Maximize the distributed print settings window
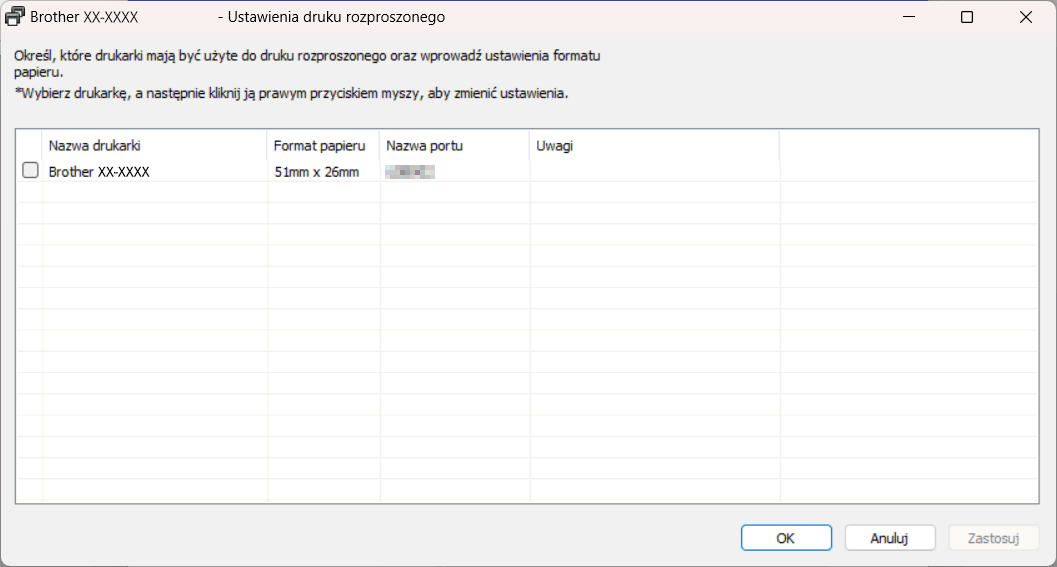1057x567 pixels. click(967, 17)
